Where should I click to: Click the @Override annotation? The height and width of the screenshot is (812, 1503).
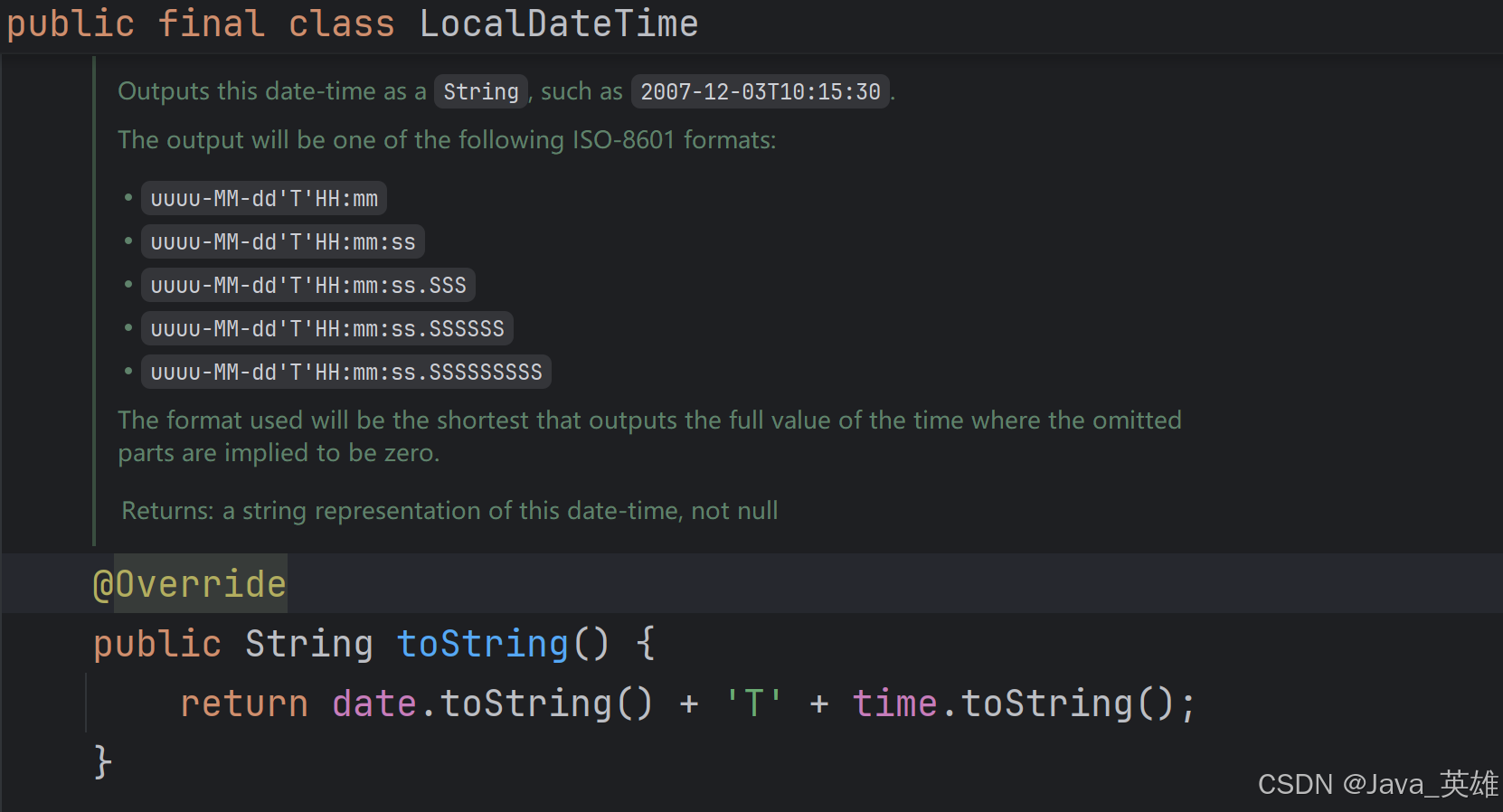(x=190, y=584)
